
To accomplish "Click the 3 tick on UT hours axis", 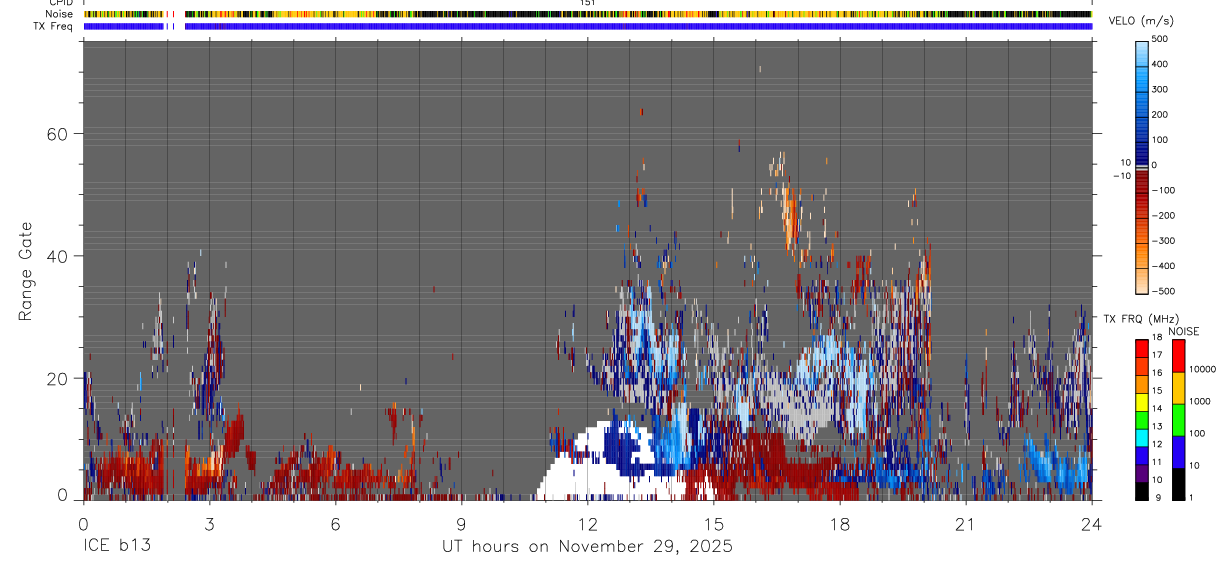I will click(209, 523).
